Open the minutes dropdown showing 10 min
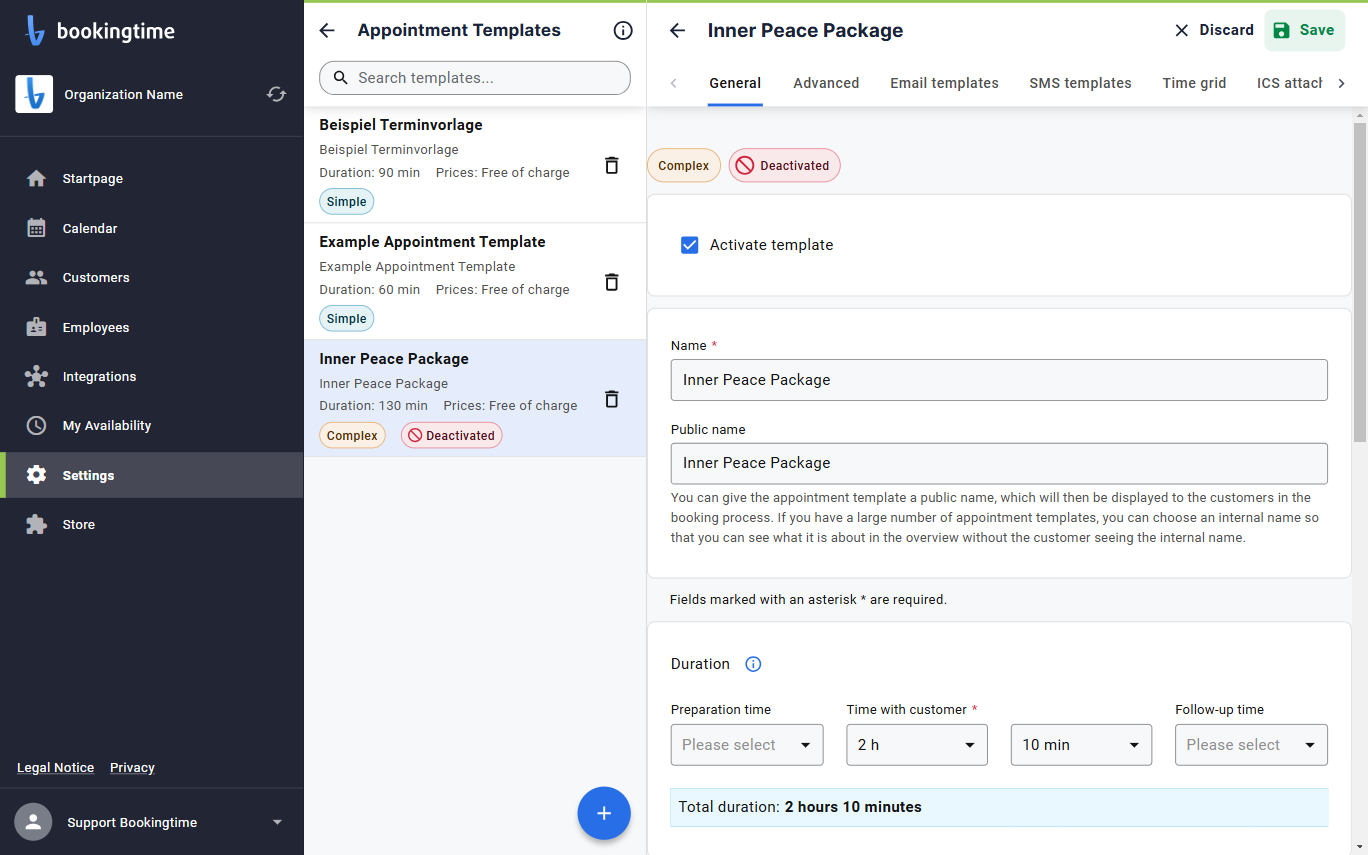 (1081, 745)
